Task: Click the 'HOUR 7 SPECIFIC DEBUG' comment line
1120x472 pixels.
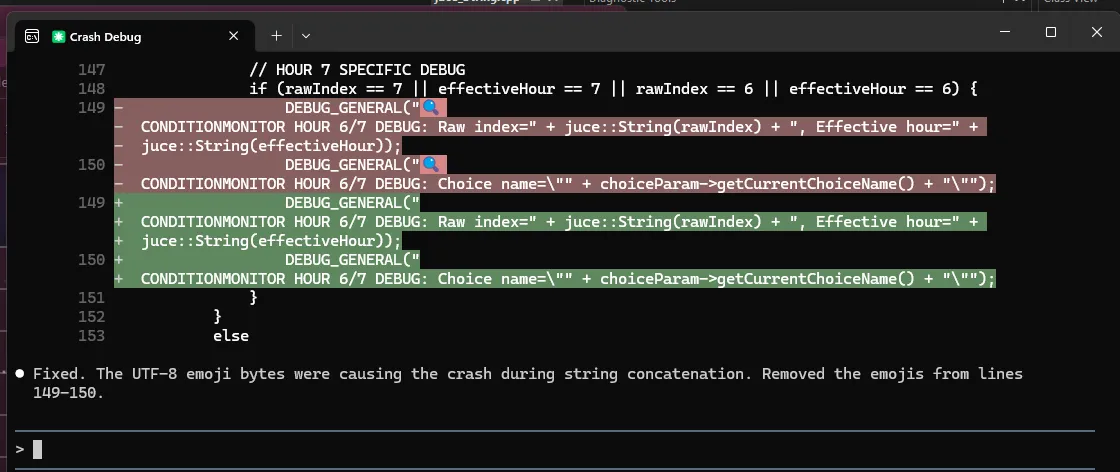Action: (357, 70)
